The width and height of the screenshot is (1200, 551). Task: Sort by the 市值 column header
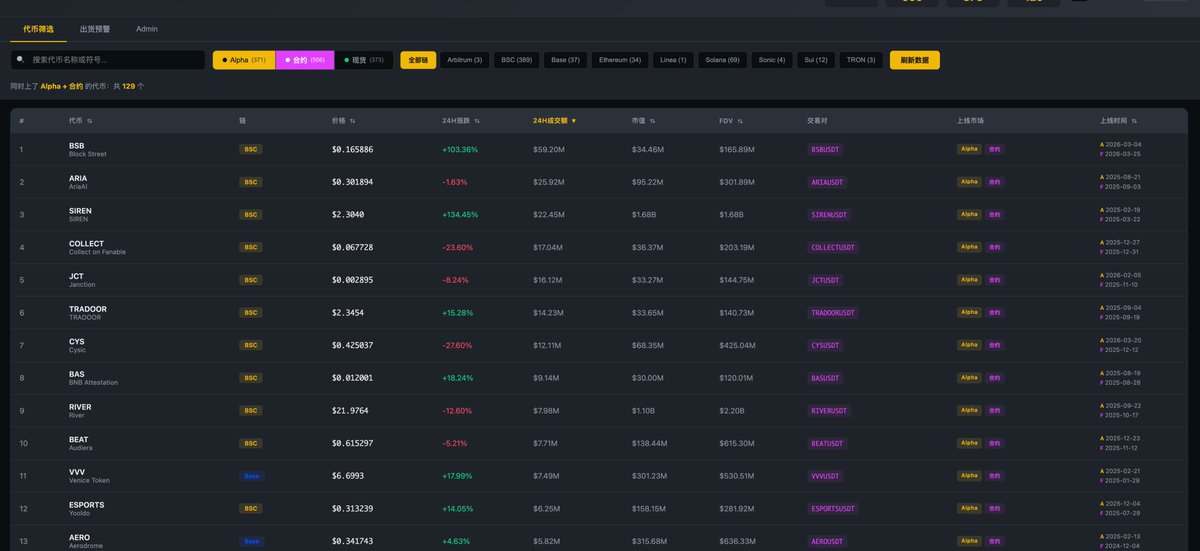(644, 120)
